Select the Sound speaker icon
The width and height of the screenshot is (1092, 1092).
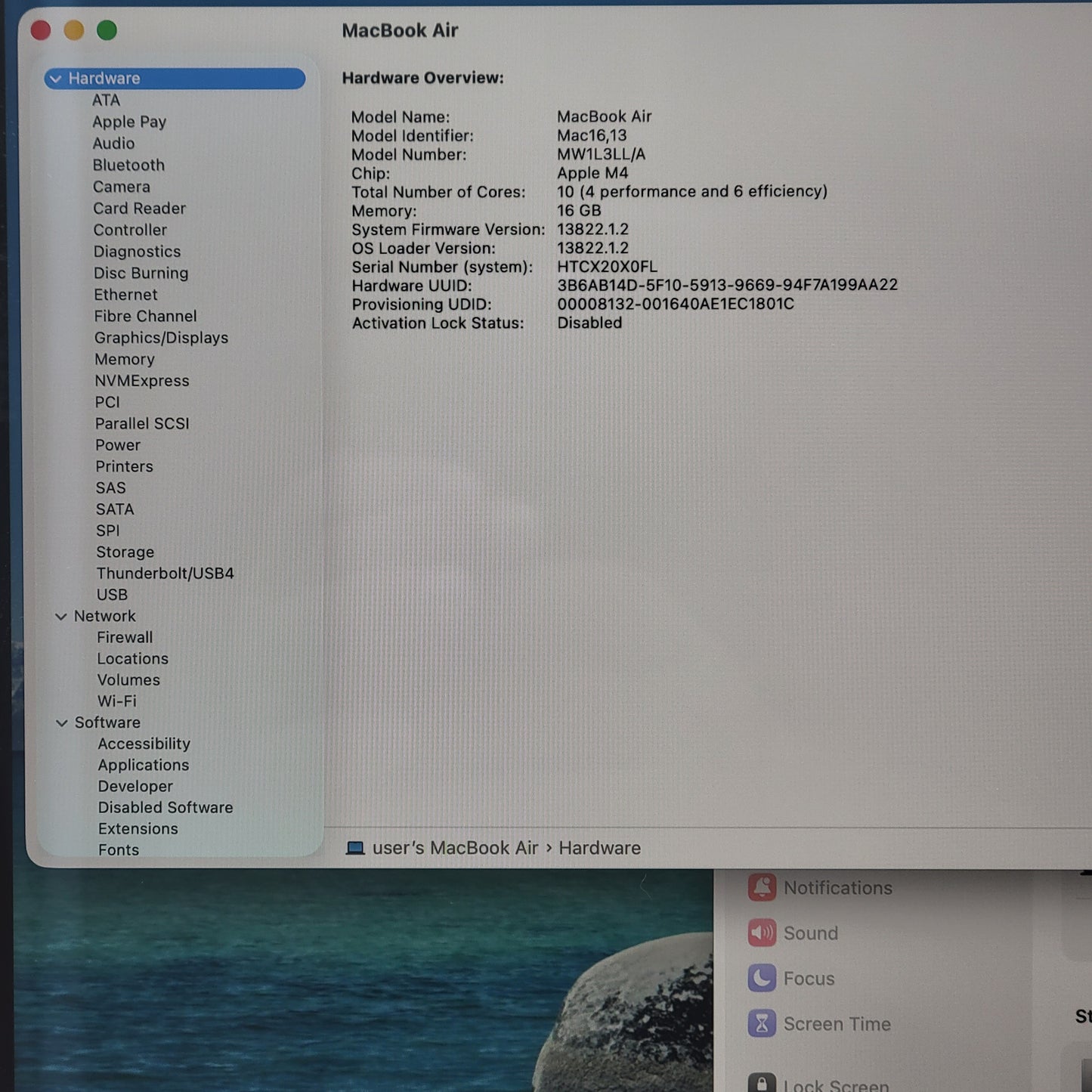763,933
